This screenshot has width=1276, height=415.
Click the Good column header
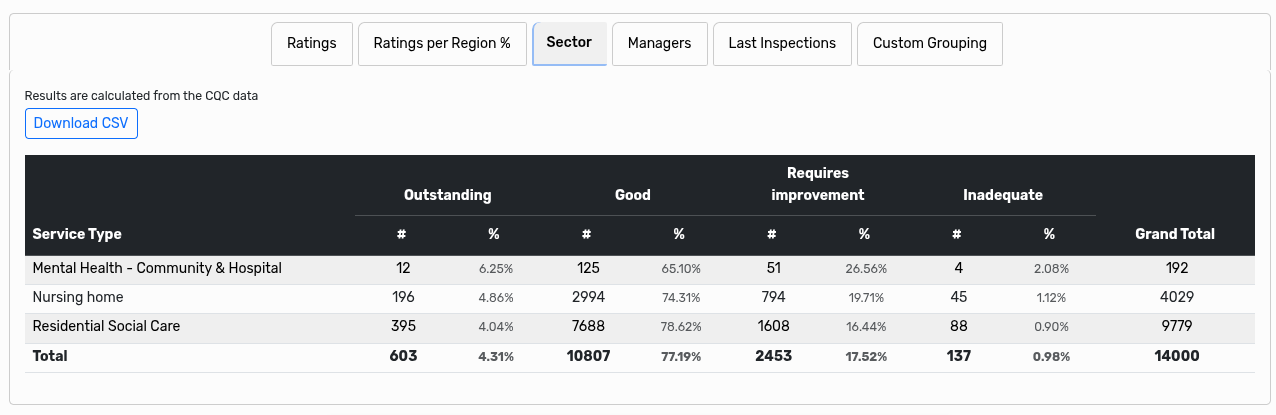632,195
